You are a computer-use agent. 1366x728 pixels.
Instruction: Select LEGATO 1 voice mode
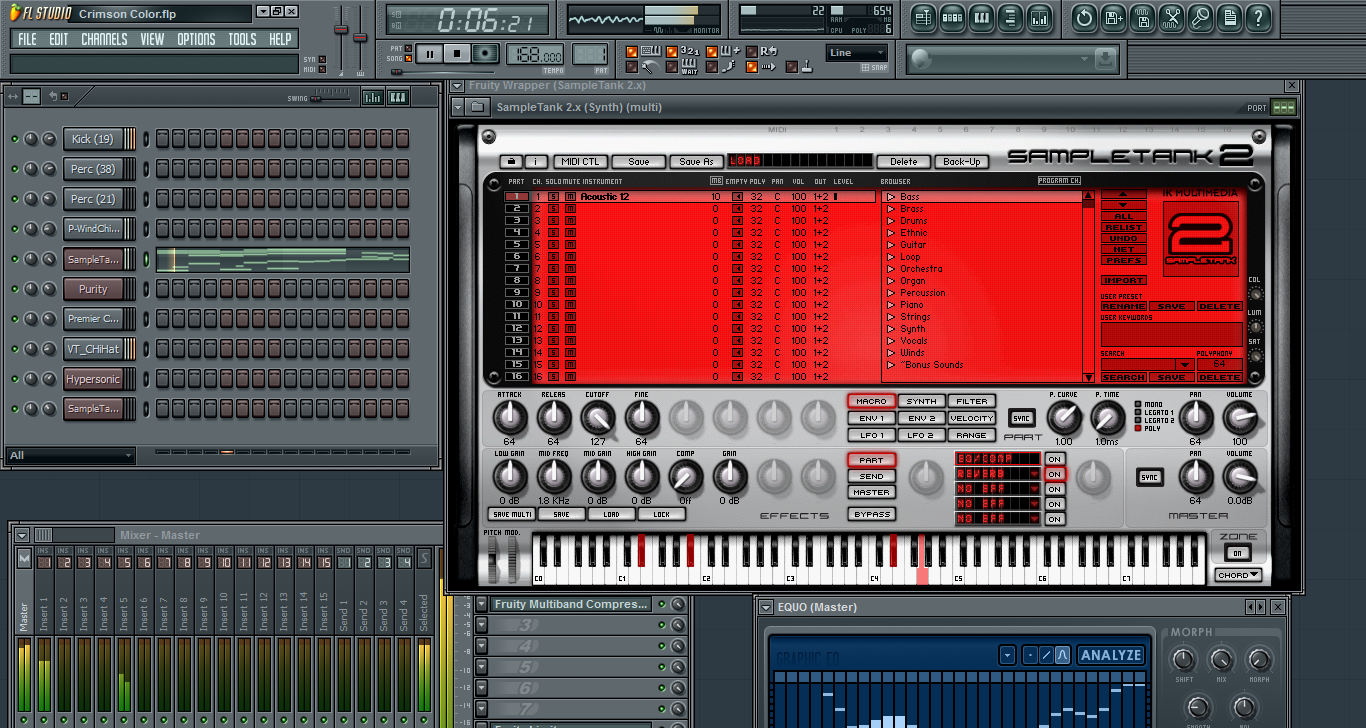pyautogui.click(x=1138, y=412)
